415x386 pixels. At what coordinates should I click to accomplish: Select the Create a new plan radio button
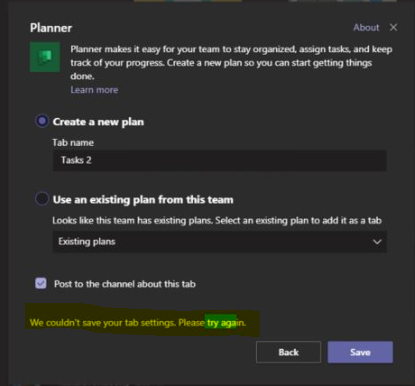point(42,121)
